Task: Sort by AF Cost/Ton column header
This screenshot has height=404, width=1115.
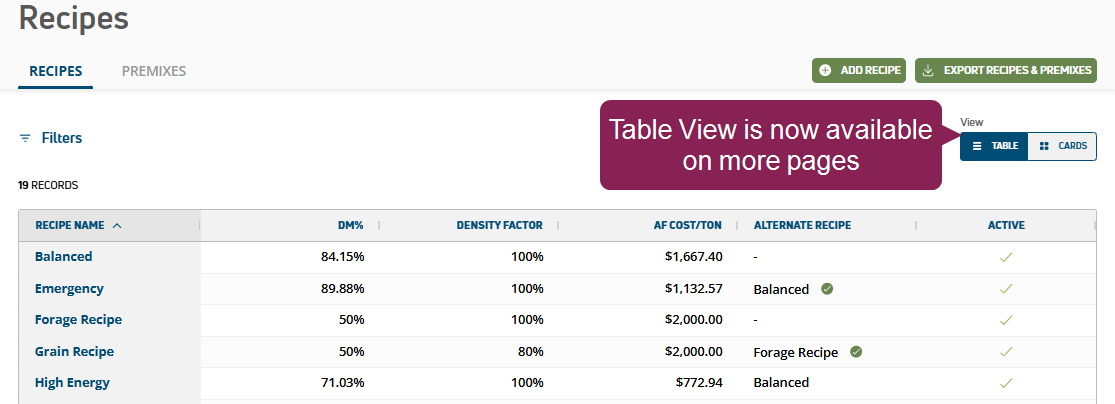Action: [x=688, y=226]
